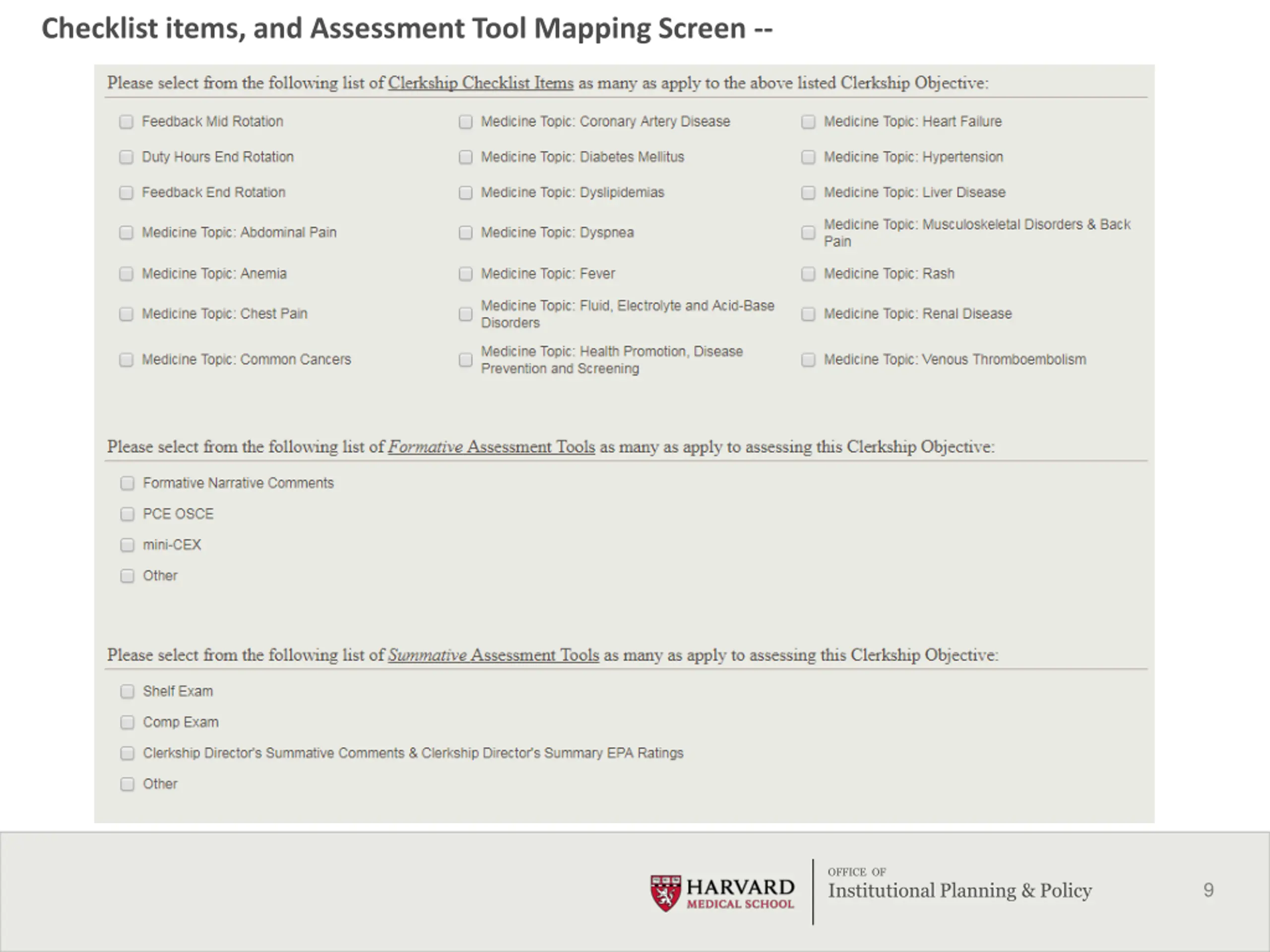Select the PCE OSCE checkbox

point(127,514)
